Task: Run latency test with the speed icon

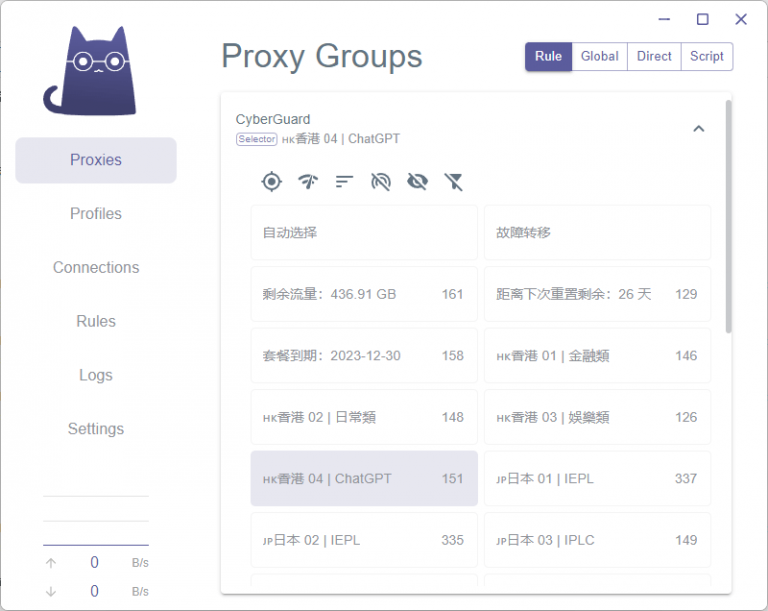Action: 308,181
